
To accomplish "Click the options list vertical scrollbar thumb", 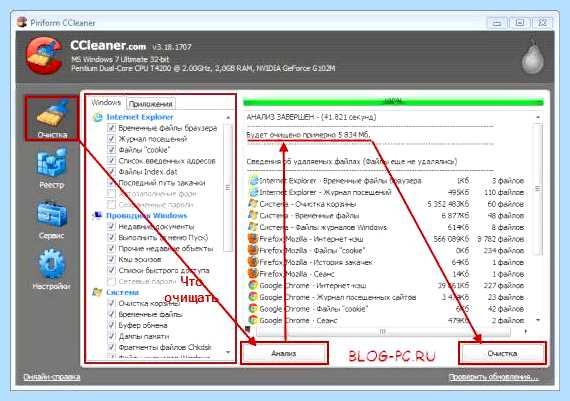I will tap(228, 188).
